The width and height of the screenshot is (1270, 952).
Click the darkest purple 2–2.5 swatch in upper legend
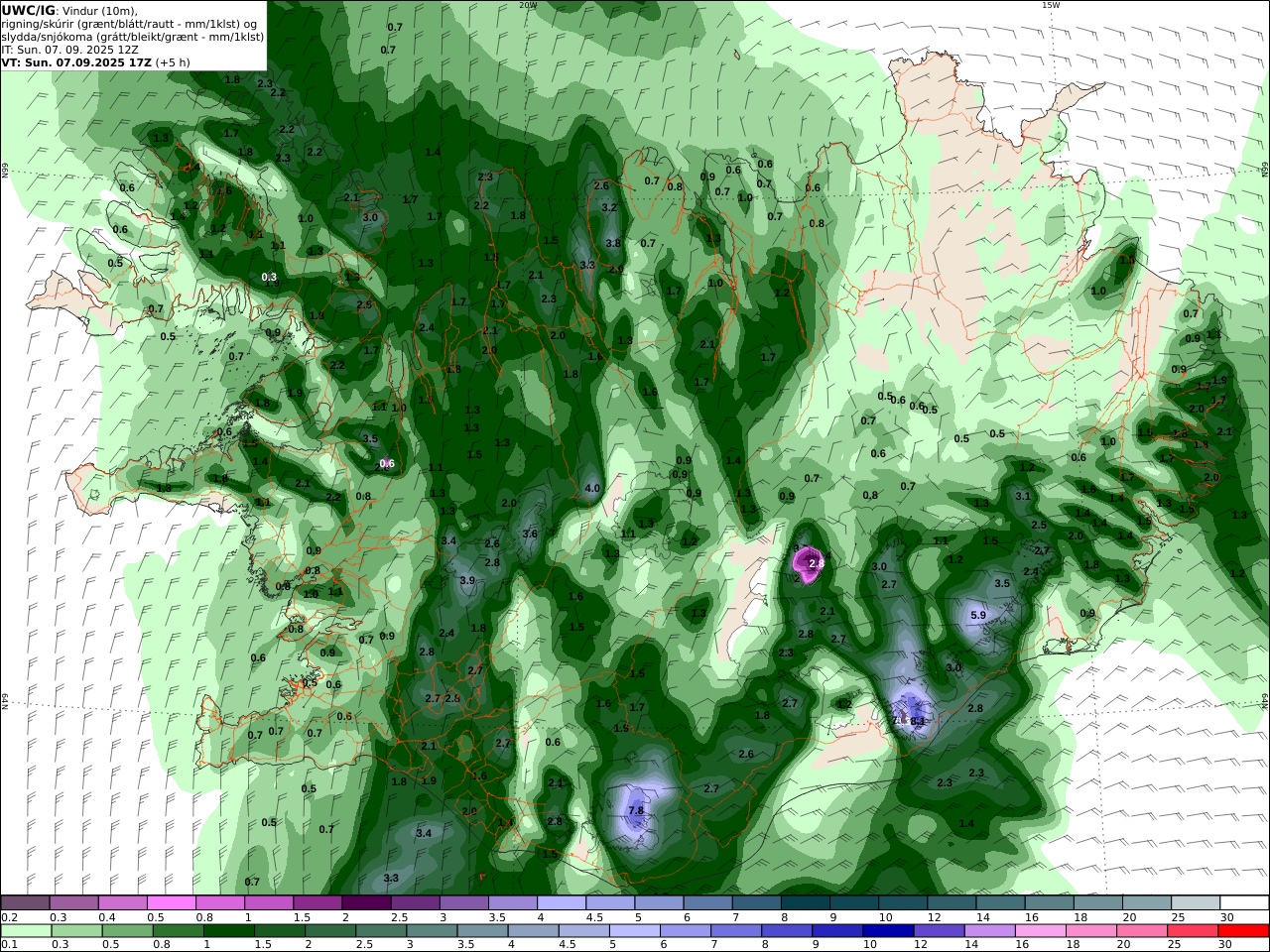tap(365, 903)
